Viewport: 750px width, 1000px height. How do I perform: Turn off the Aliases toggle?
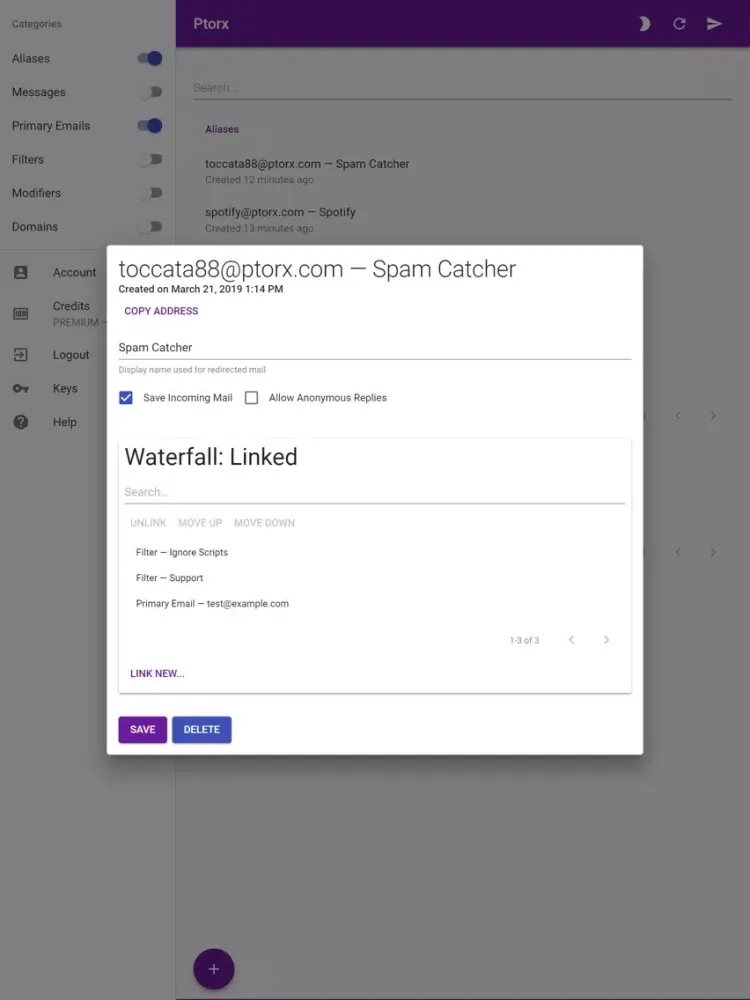point(150,58)
